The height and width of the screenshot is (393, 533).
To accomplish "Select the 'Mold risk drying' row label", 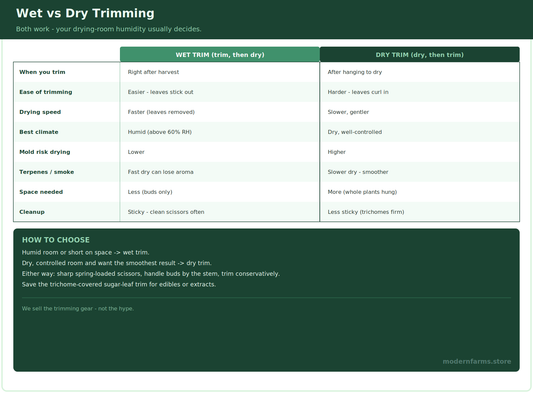I will point(45,152).
